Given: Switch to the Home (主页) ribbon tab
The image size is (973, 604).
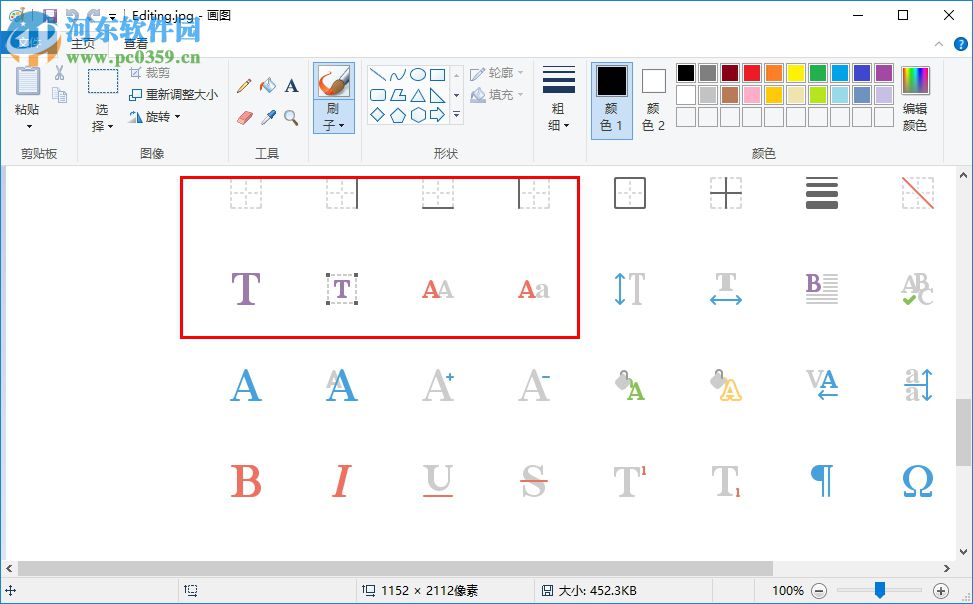Looking at the screenshot, I should tap(82, 44).
